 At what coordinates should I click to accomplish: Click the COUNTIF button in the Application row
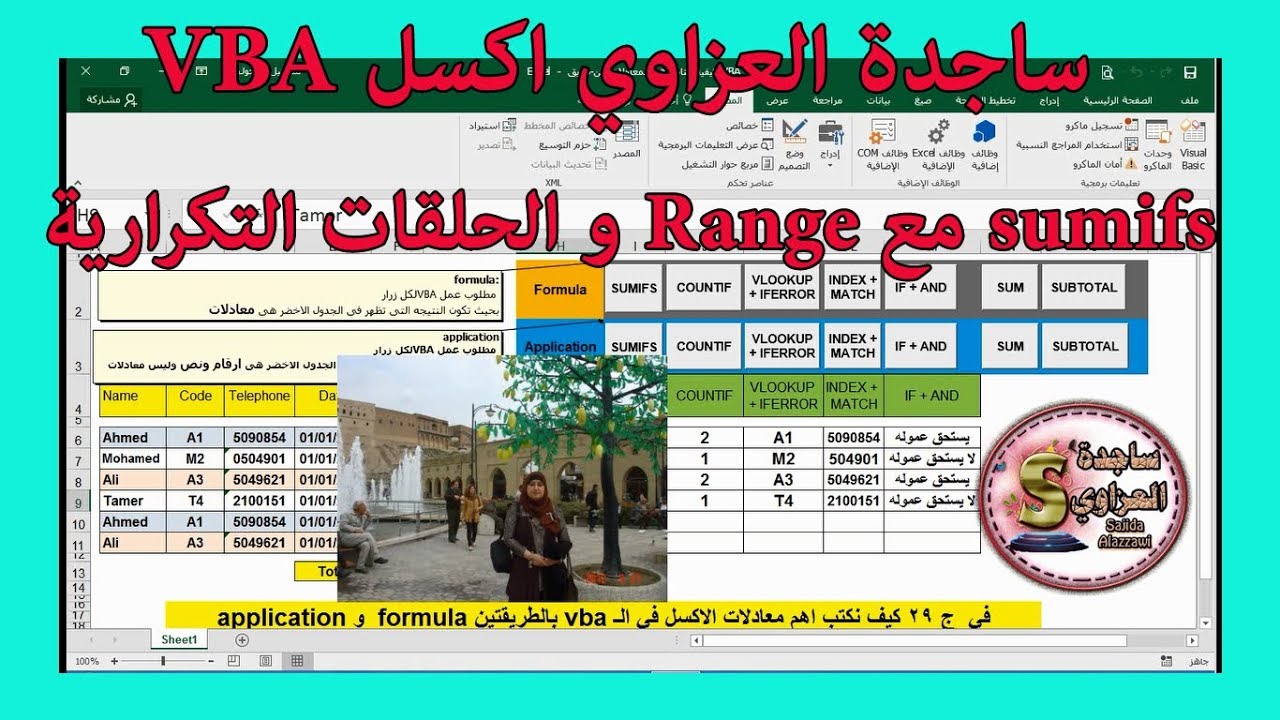pyautogui.click(x=703, y=347)
